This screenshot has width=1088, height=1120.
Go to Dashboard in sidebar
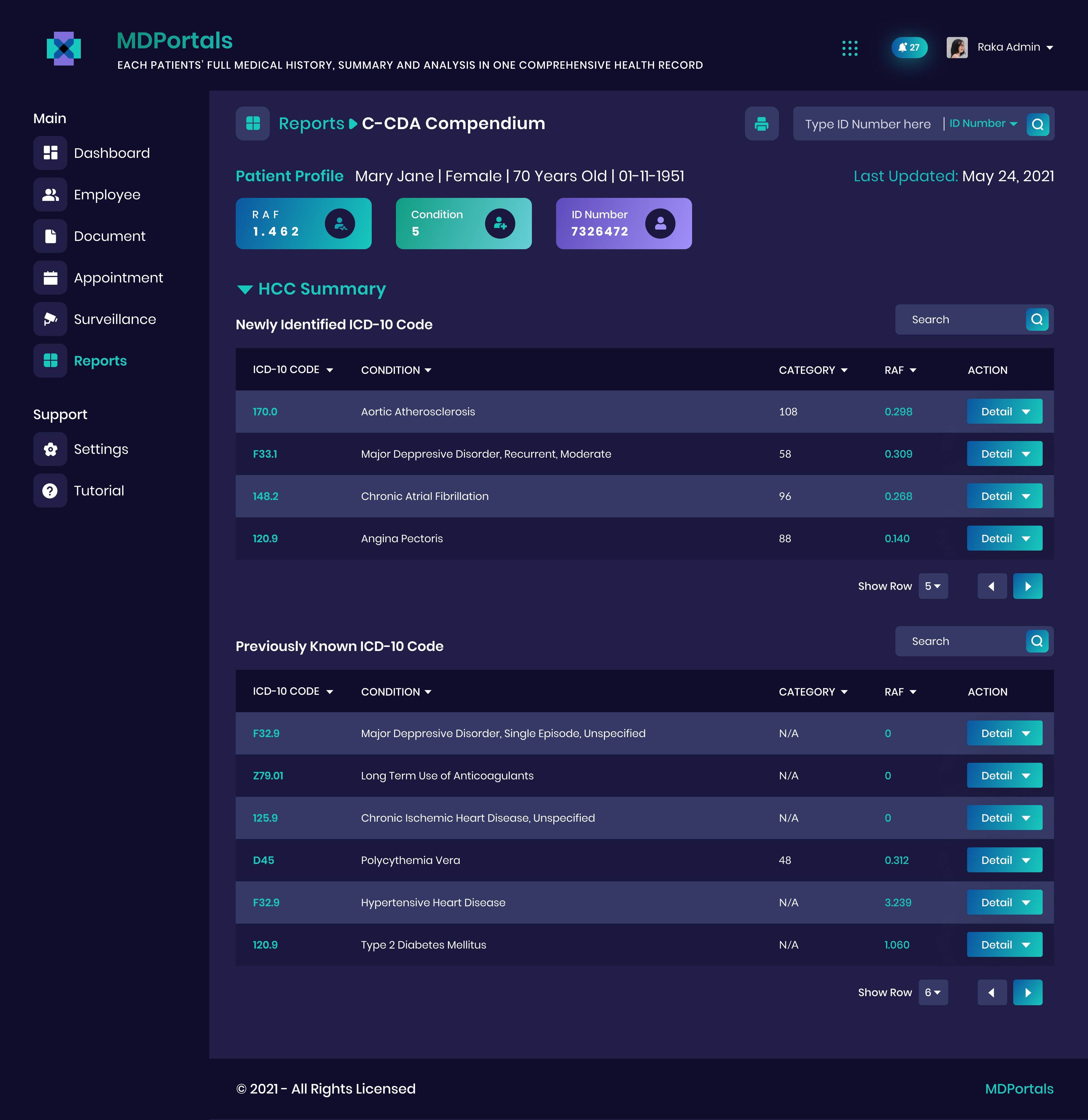112,153
